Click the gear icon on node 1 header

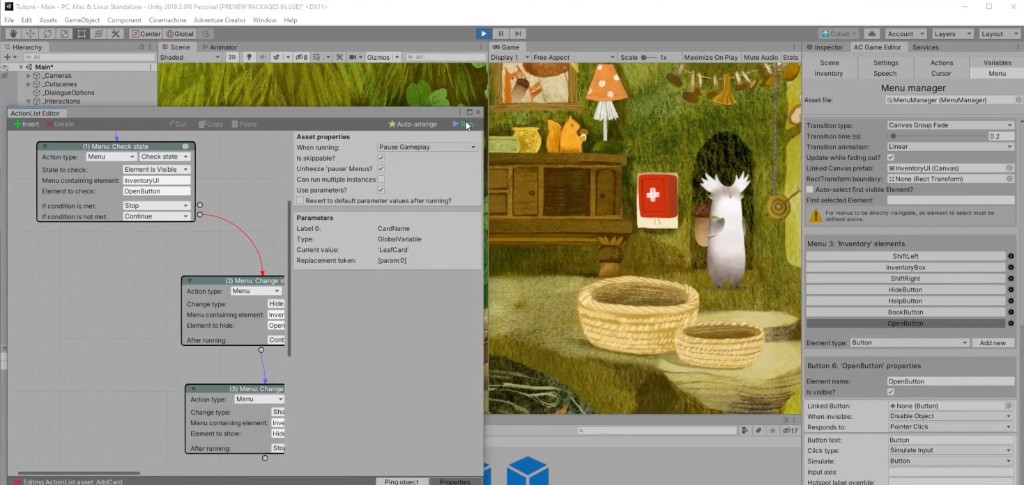[185, 146]
